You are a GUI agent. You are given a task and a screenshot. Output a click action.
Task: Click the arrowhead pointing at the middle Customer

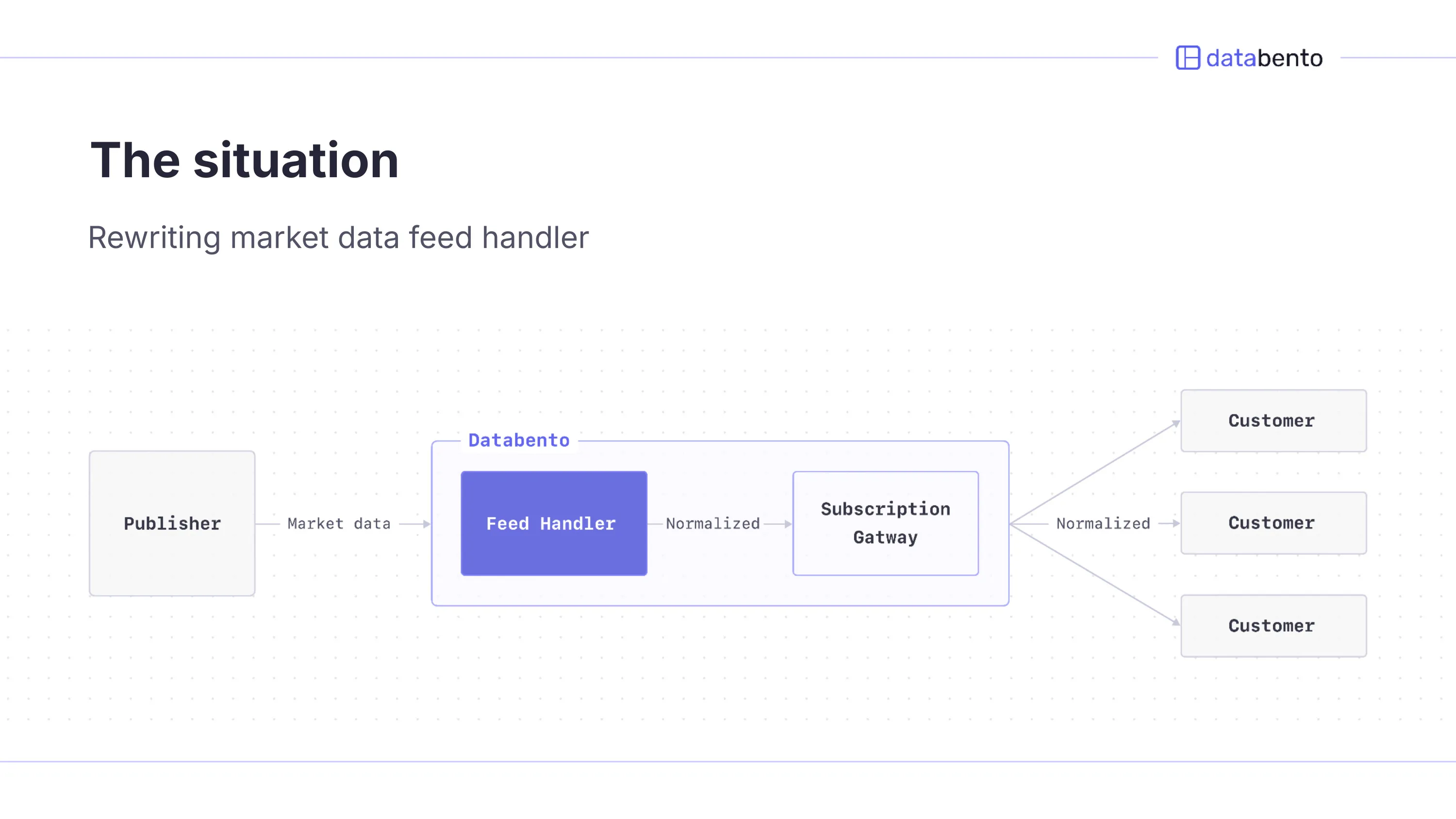tap(1175, 523)
